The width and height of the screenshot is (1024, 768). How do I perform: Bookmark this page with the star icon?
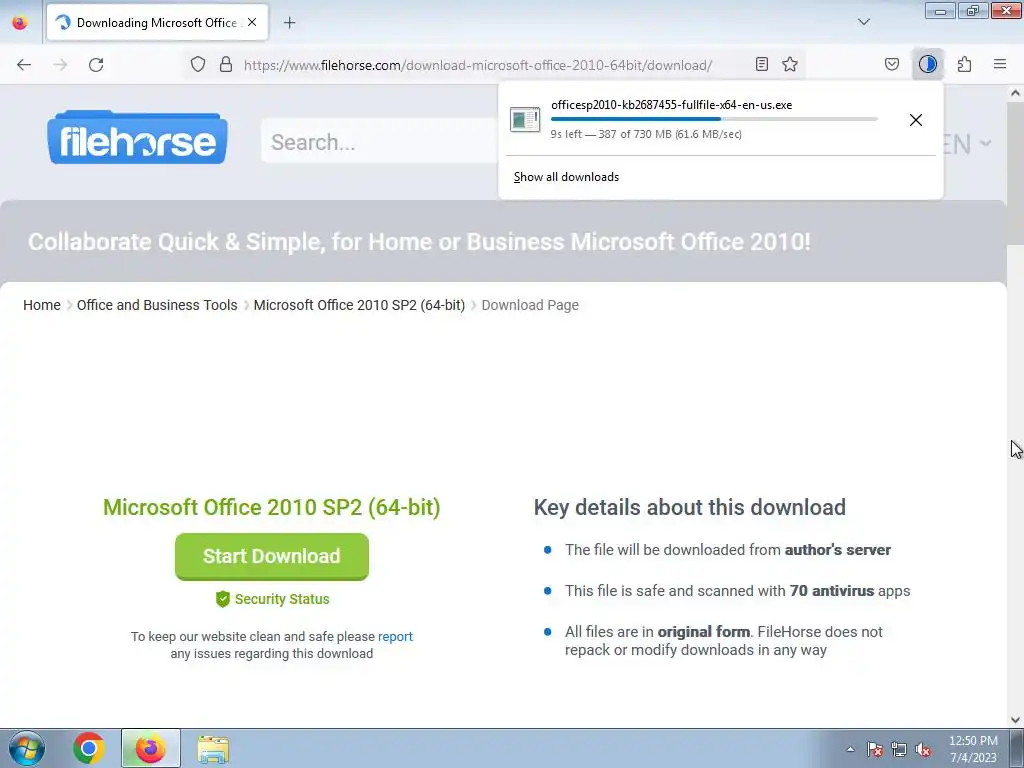pos(790,64)
